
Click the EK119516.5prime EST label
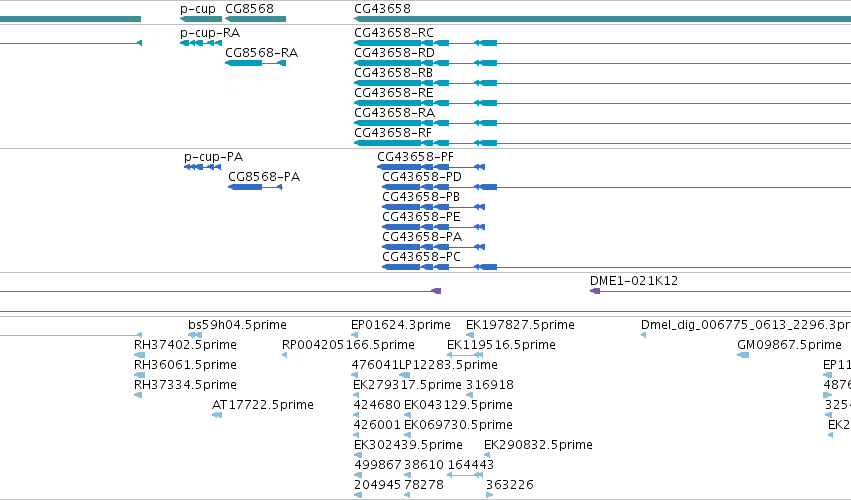tap(501, 345)
